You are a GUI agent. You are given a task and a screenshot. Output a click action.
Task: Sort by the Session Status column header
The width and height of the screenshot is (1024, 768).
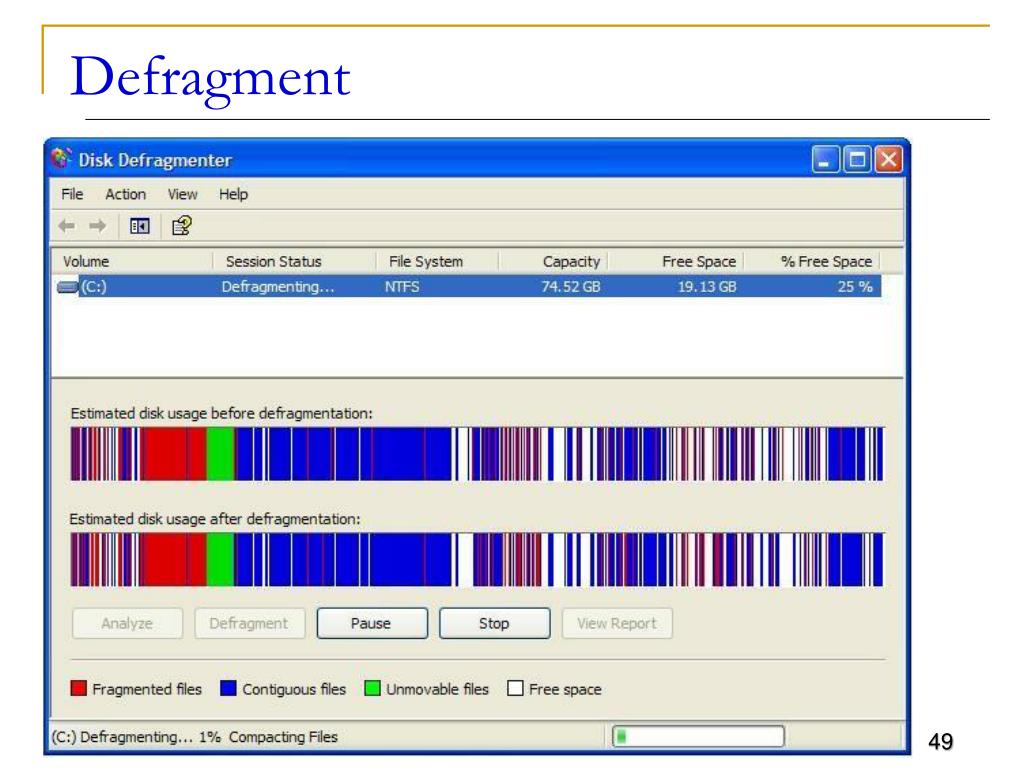point(295,261)
